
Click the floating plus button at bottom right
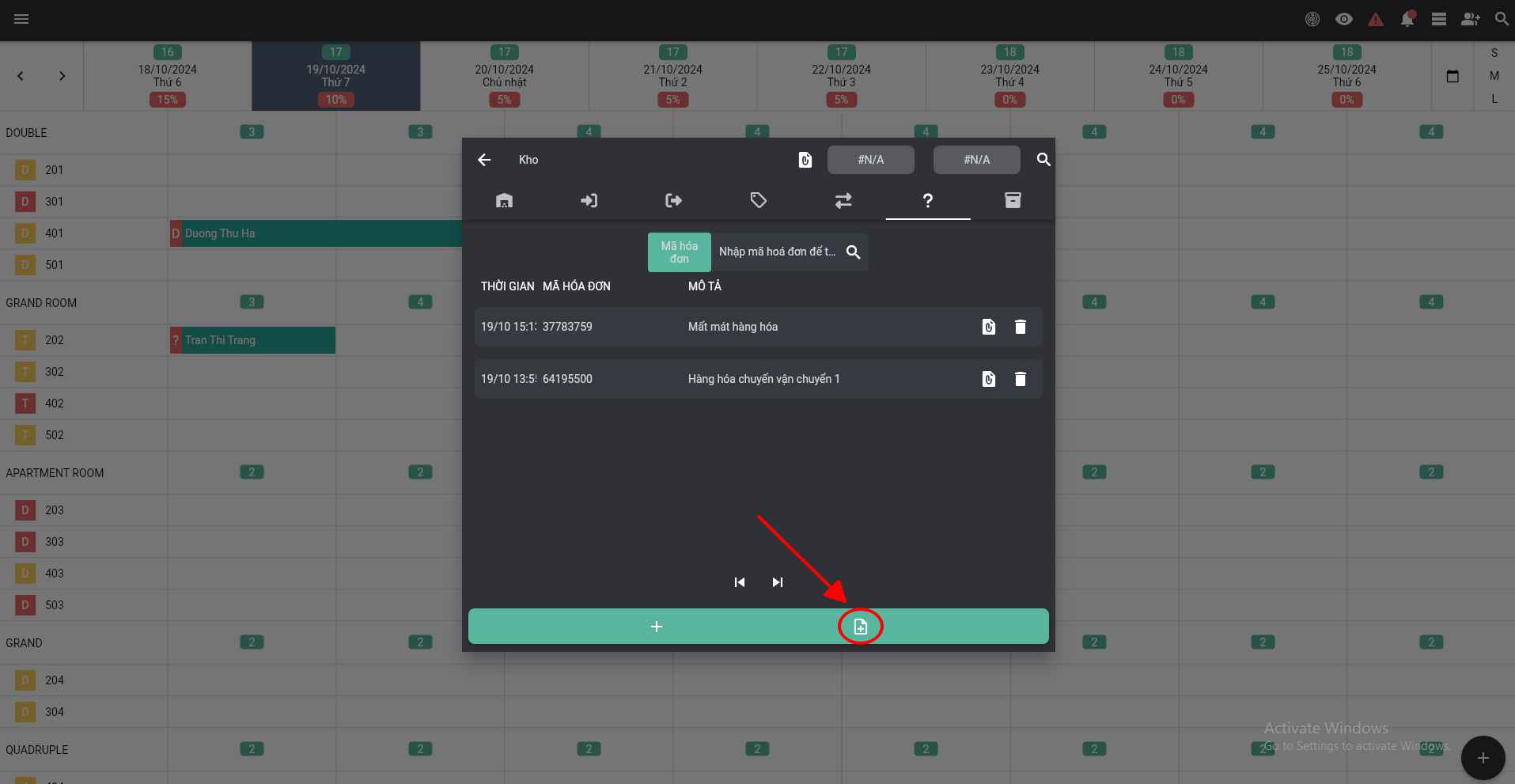[x=1483, y=758]
